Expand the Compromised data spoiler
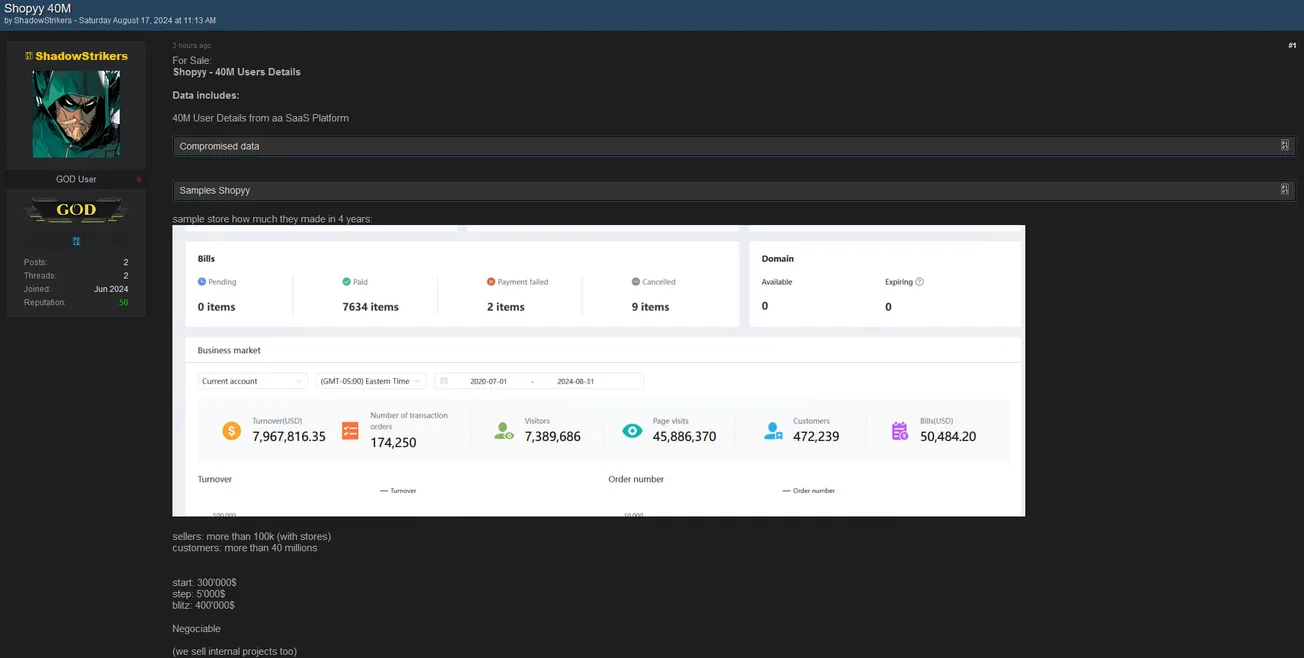The width and height of the screenshot is (1304, 658). (1284, 146)
